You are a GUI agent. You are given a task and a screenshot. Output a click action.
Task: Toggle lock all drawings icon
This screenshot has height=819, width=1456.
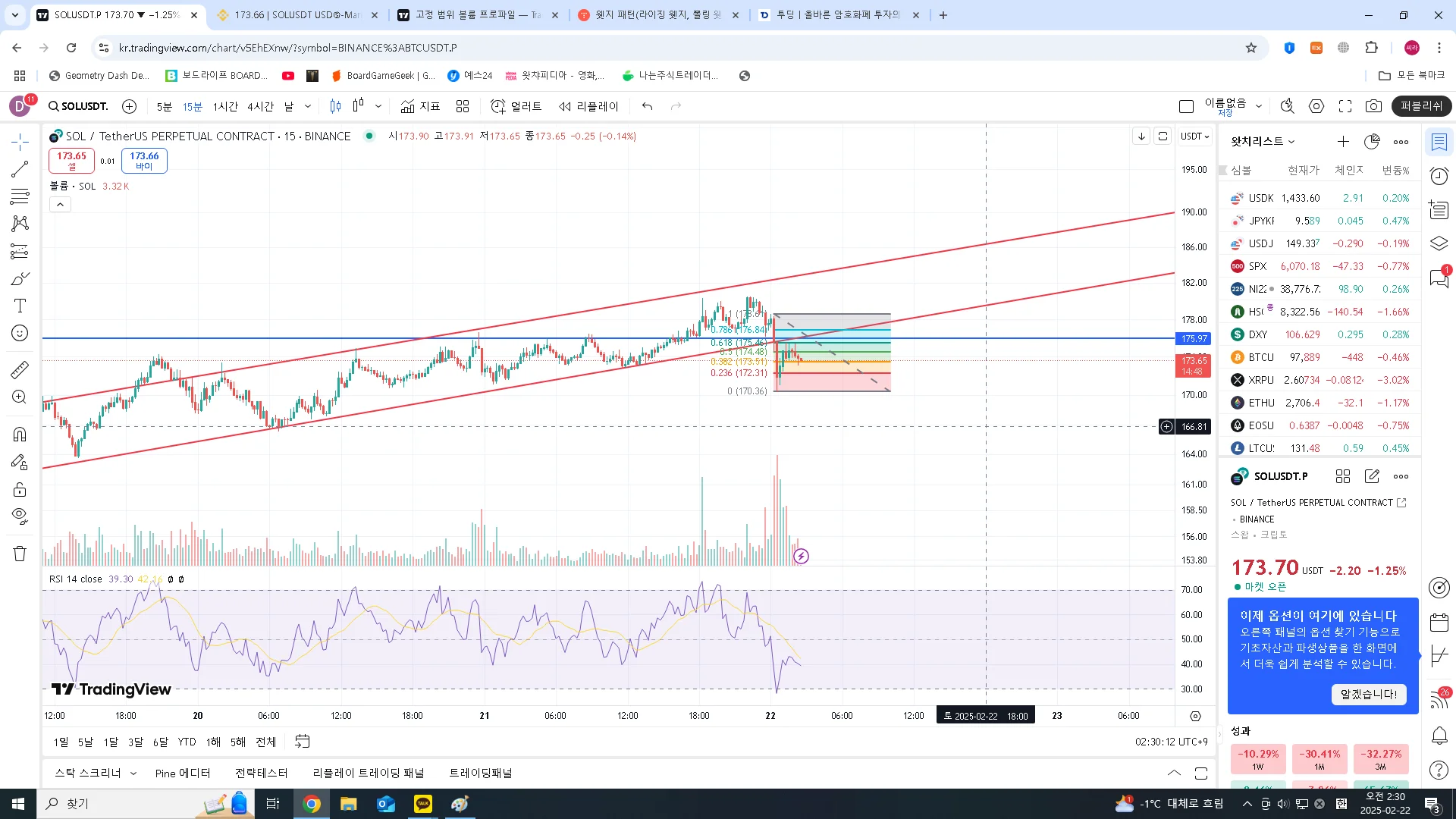coord(20,489)
